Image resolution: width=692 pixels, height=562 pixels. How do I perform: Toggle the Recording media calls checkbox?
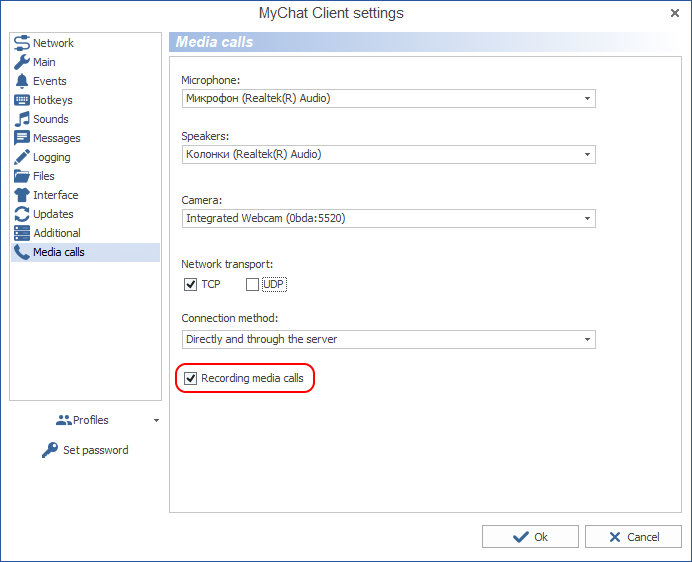pos(190,378)
